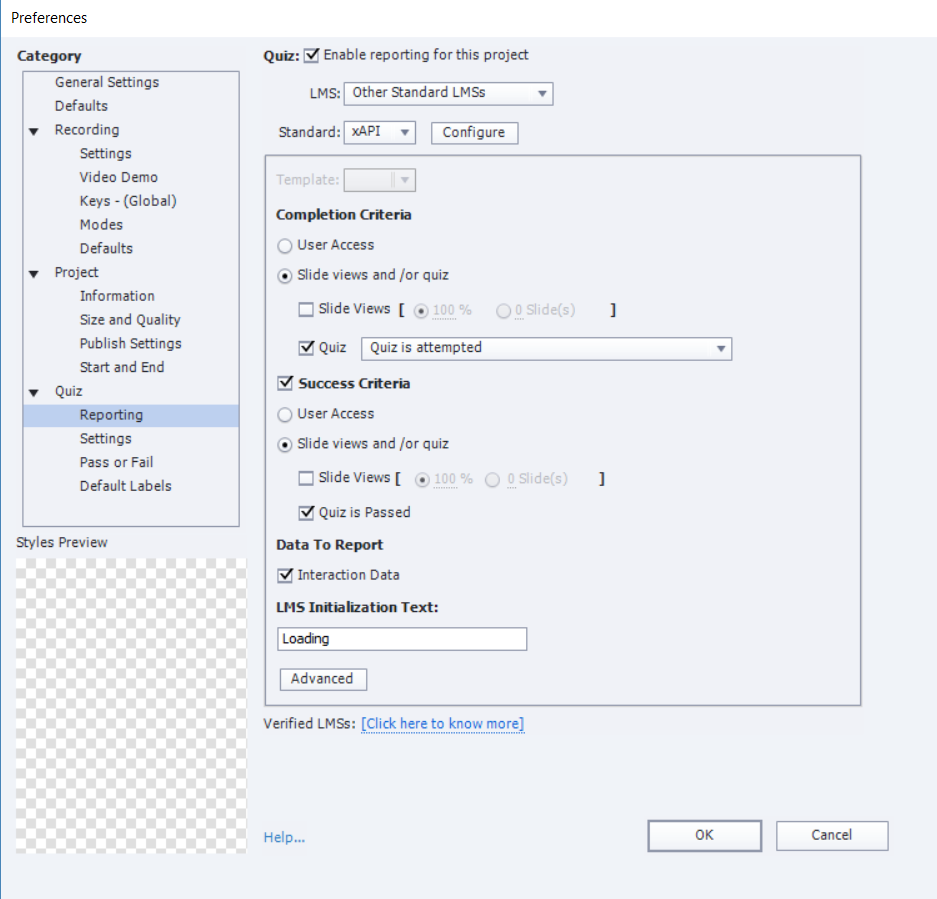Collapse the Quiz category
Image resolution: width=937 pixels, height=899 pixels.
tap(34, 393)
